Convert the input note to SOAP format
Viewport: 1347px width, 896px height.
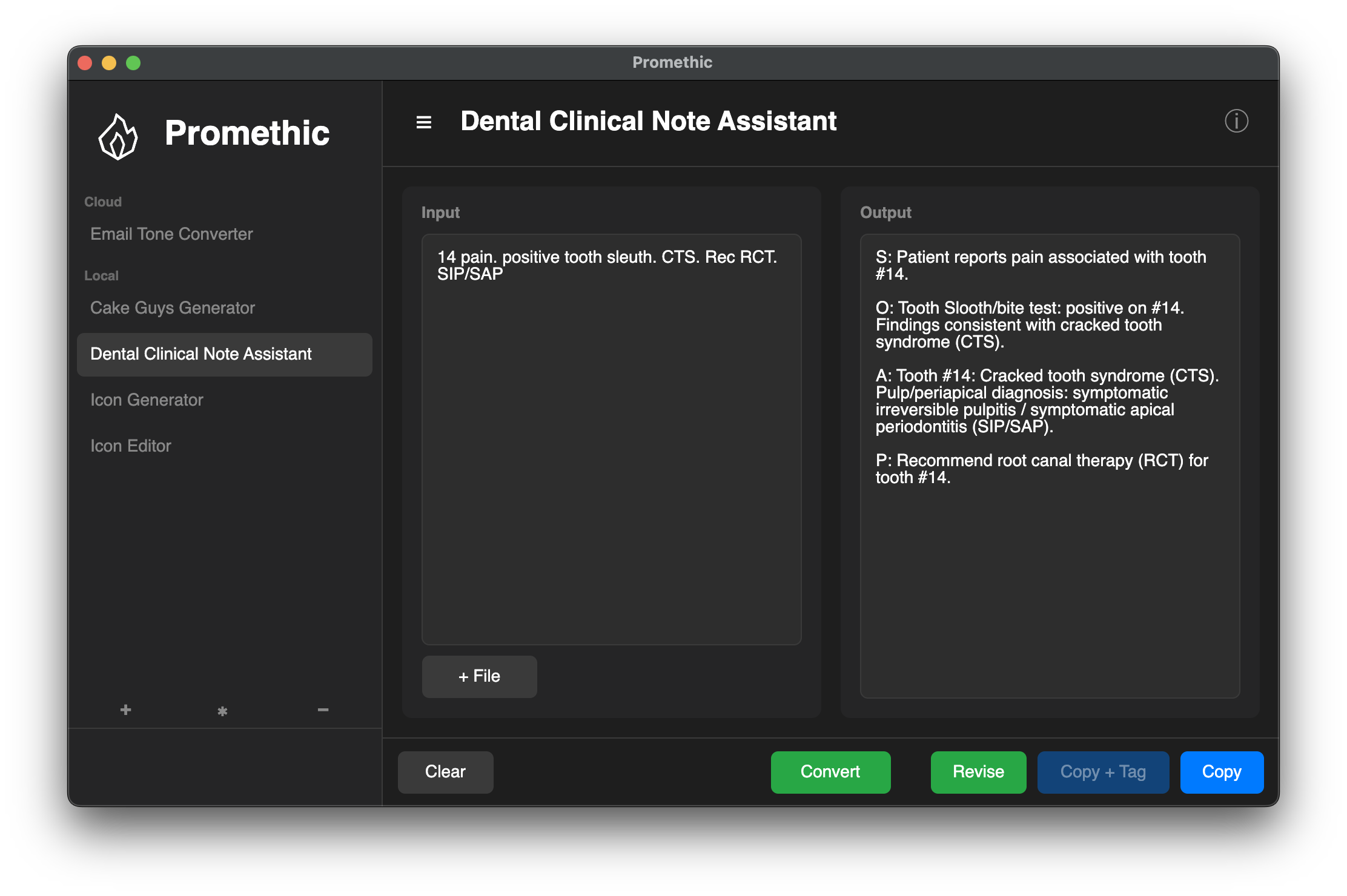click(x=830, y=772)
